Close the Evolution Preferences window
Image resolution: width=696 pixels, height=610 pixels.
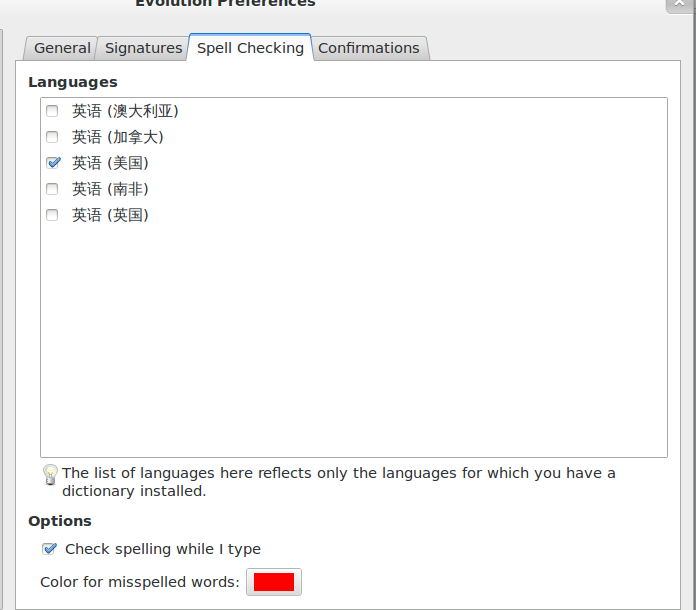click(680, 4)
